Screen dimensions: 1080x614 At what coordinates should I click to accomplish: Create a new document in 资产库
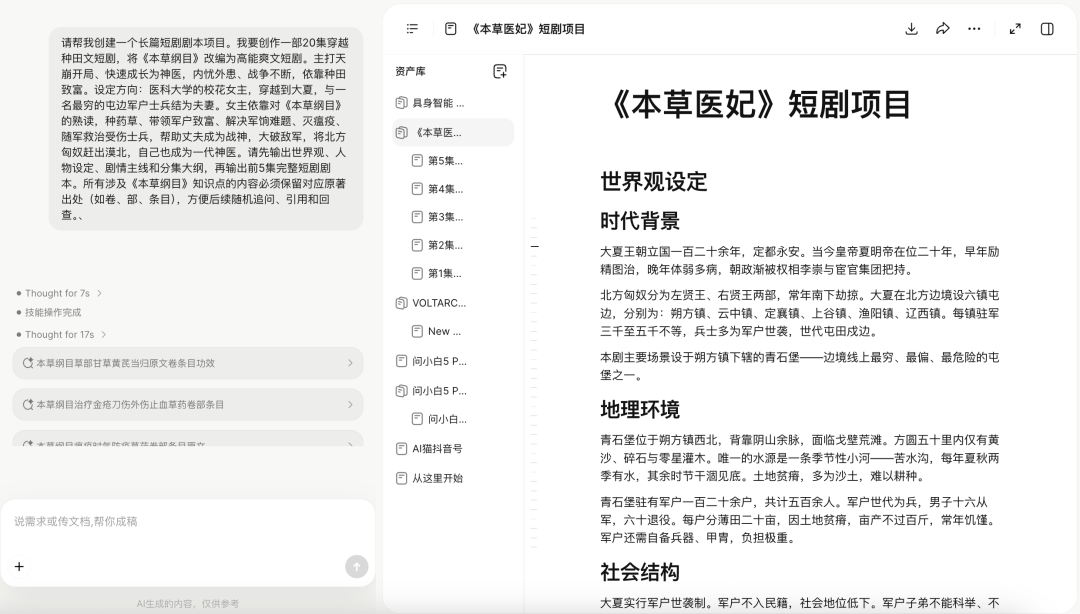(500, 71)
